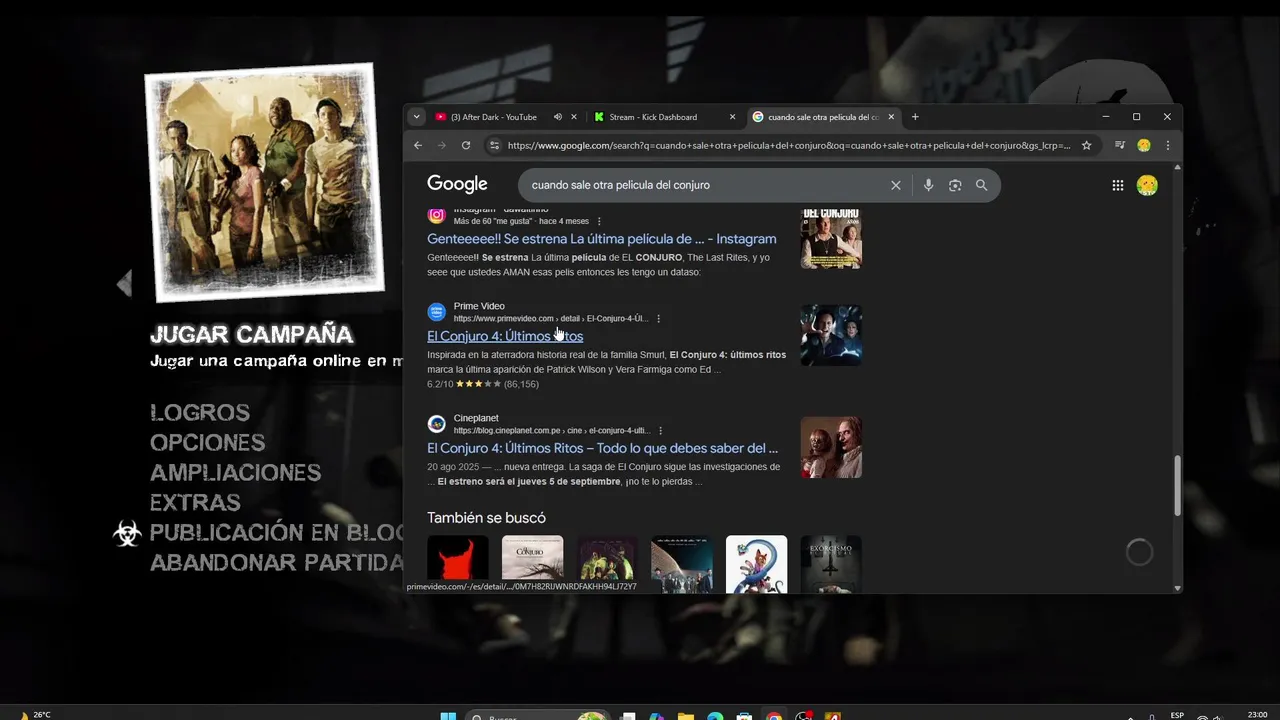Viewport: 1280px width, 720px height.
Task: Close the Kick Dashboard tab
Action: 732,117
